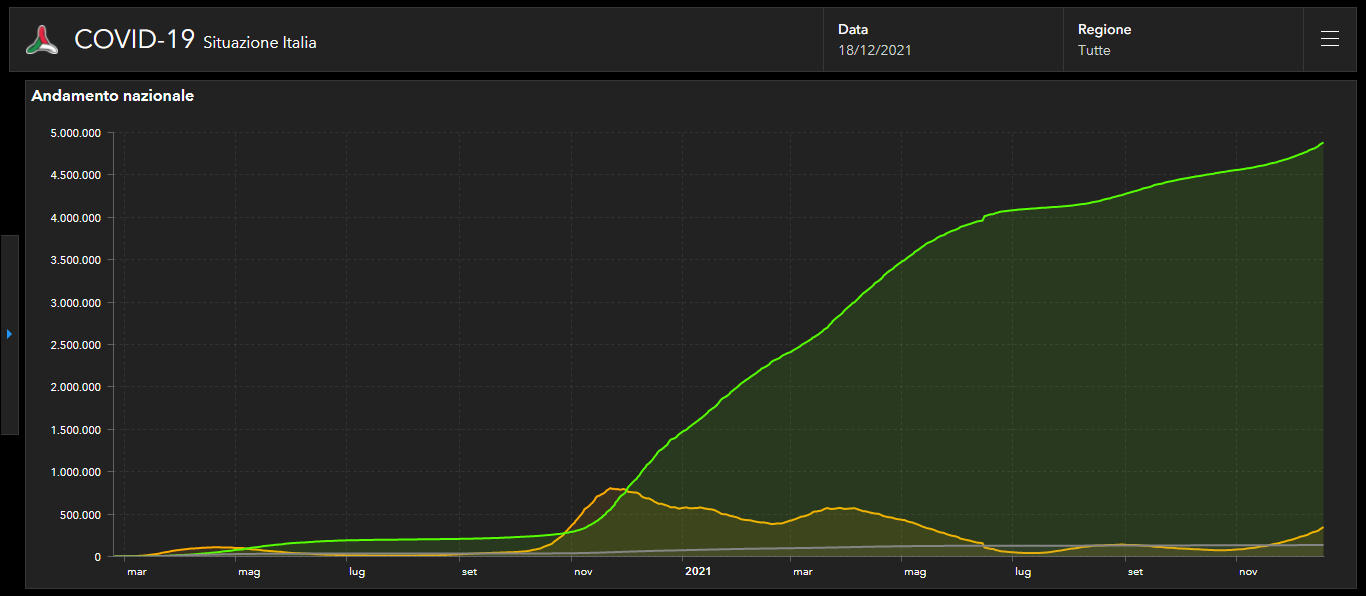
Task: Expand the collapsed left side panel arrow
Action: click(x=9, y=334)
